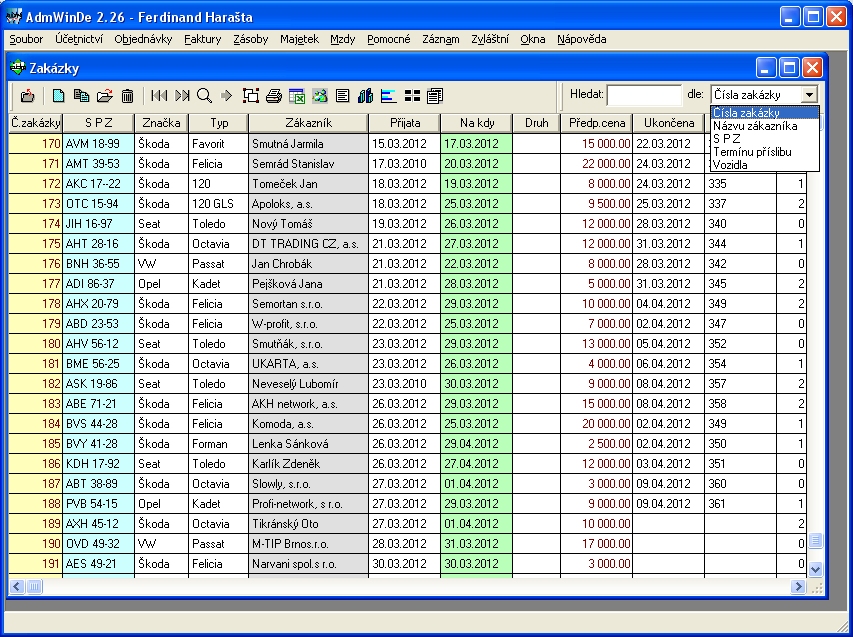Click the exit/close-form icon at toolbar start

pos(27,96)
